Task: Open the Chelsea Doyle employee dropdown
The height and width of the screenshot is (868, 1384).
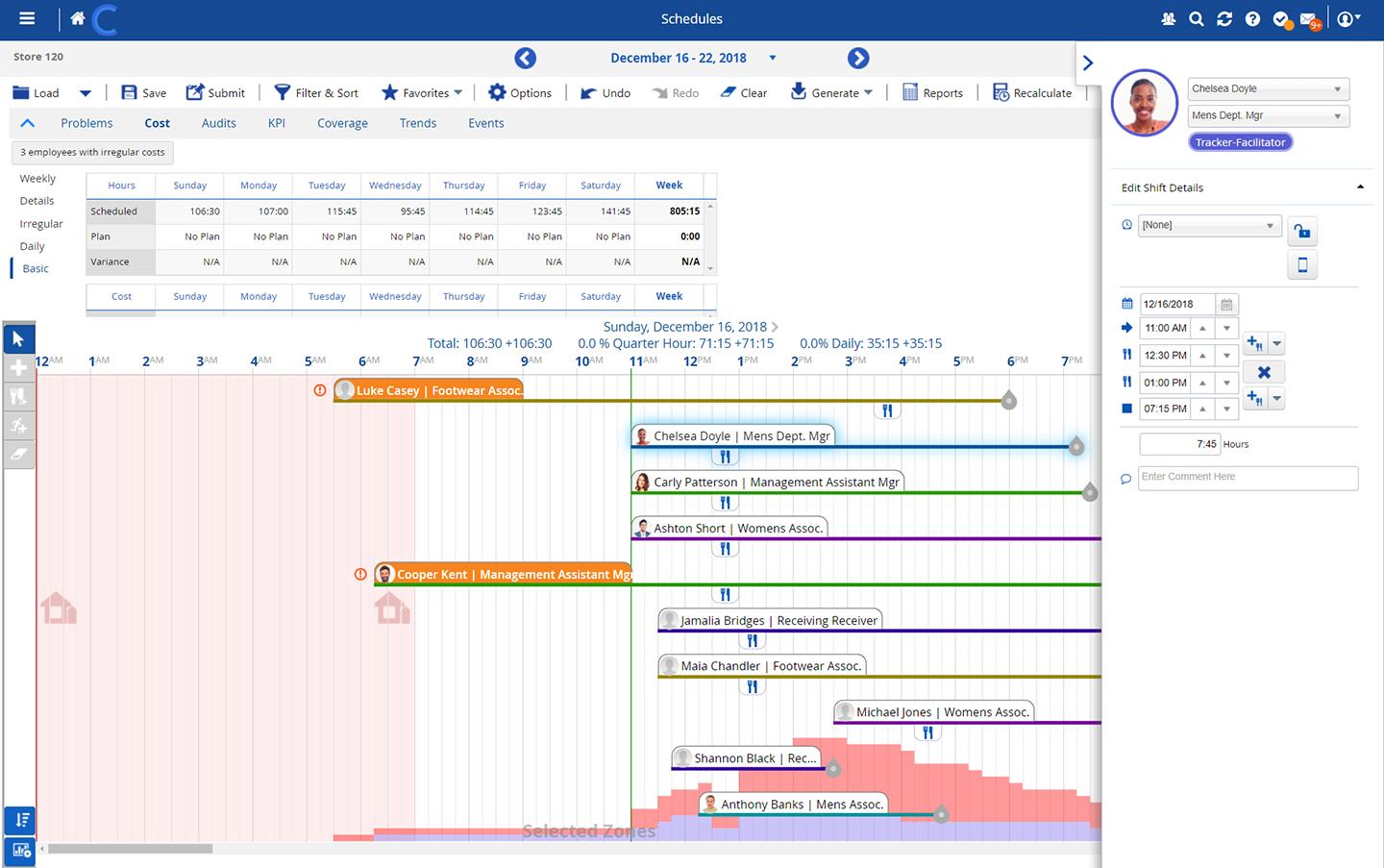Action: pyautogui.click(x=1268, y=89)
